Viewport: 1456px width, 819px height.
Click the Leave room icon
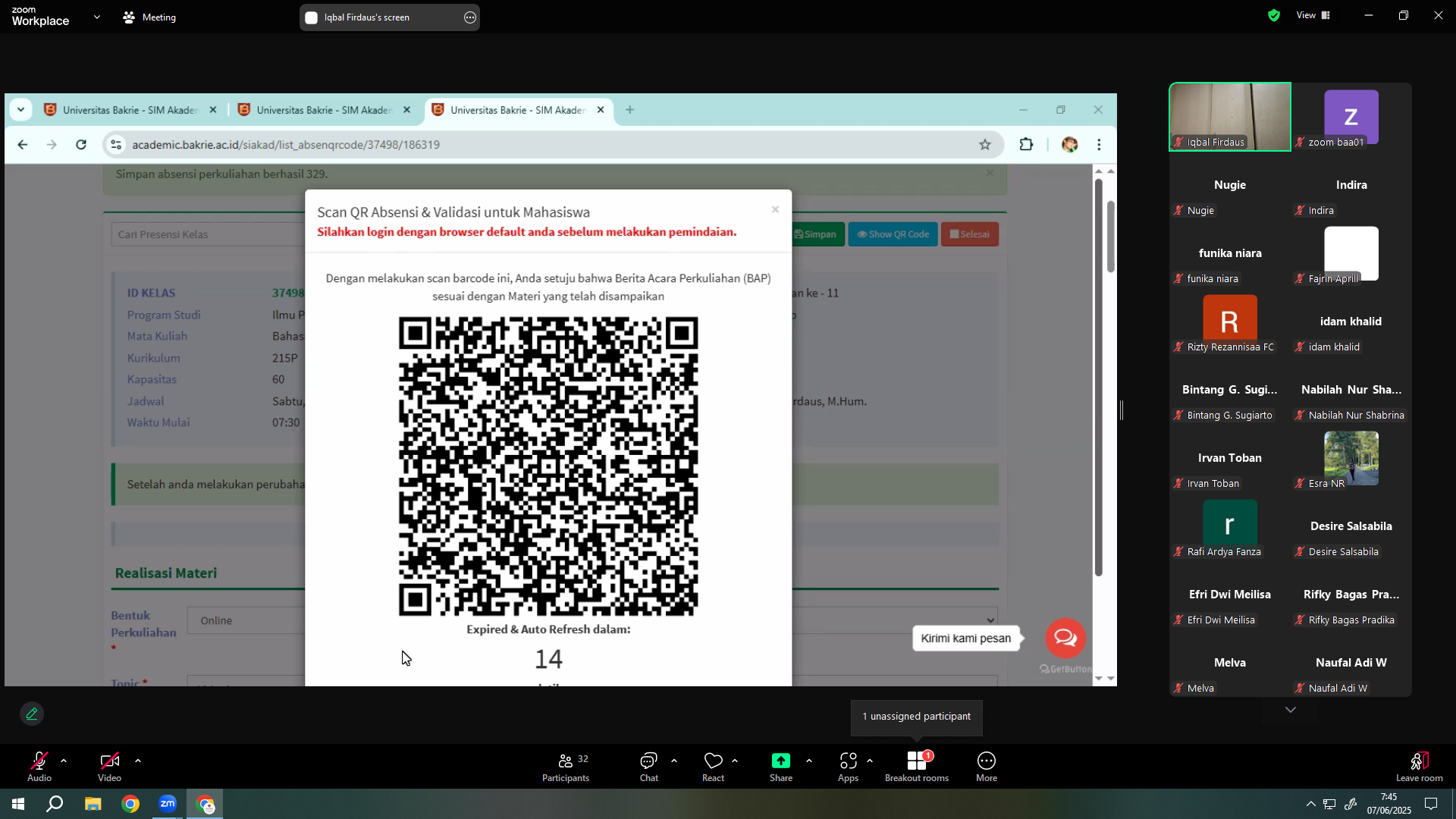[x=1420, y=761]
